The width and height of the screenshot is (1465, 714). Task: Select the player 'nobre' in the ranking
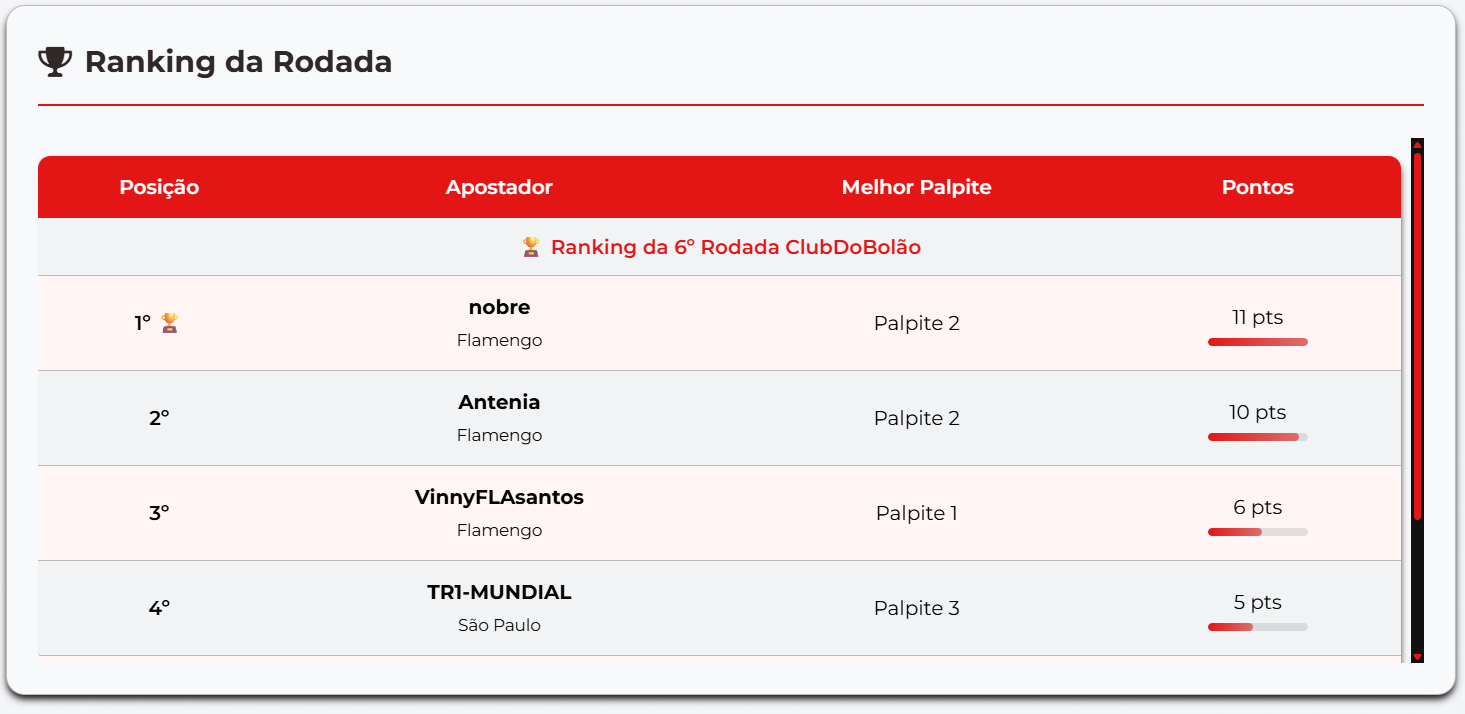click(499, 307)
